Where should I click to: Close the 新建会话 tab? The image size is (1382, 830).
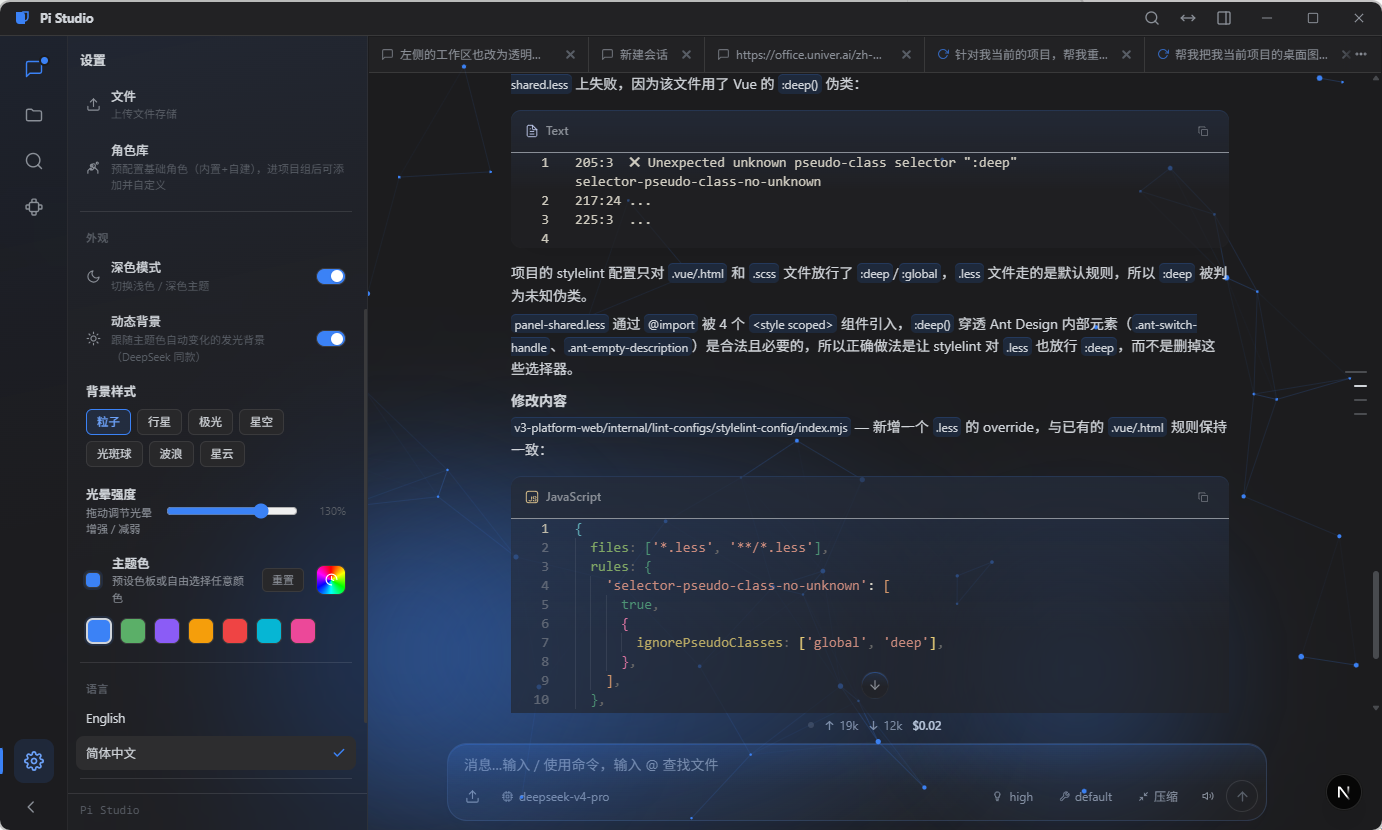[x=688, y=55]
